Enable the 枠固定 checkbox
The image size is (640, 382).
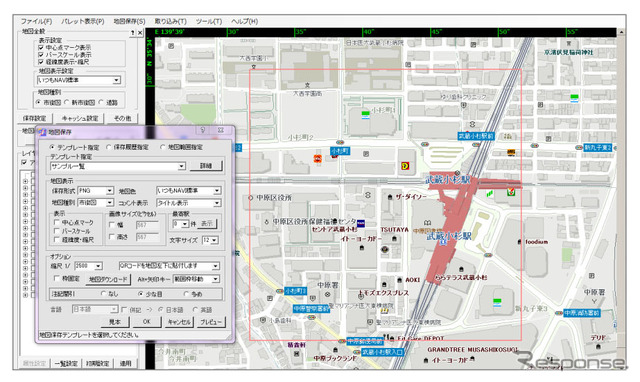click(57, 278)
